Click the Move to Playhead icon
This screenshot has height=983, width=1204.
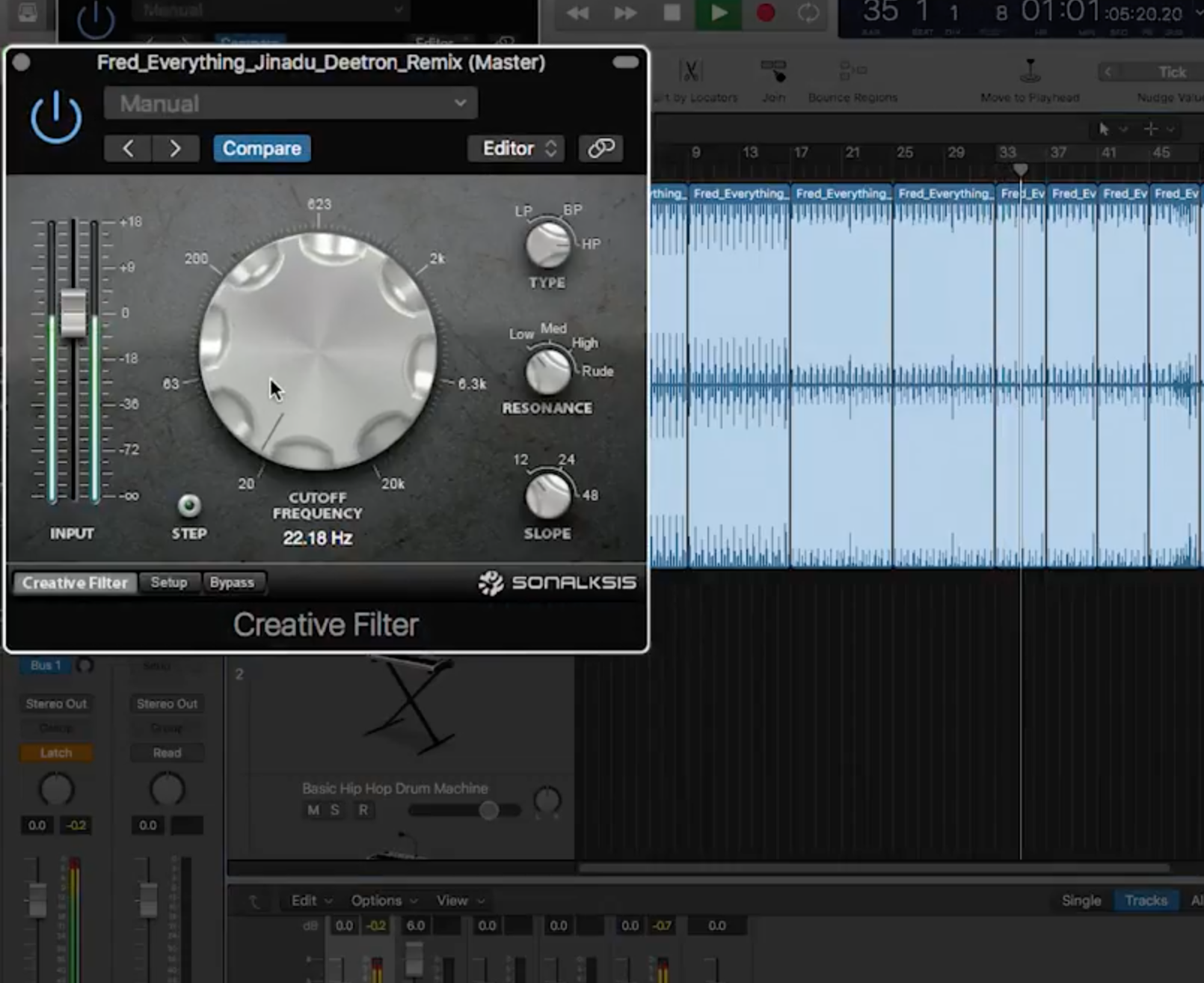point(1031,71)
